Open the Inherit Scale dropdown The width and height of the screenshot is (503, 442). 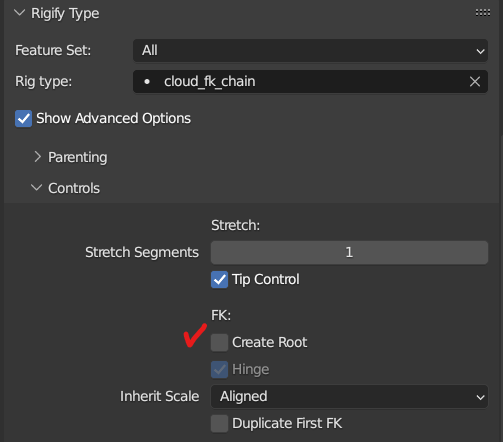click(349, 397)
